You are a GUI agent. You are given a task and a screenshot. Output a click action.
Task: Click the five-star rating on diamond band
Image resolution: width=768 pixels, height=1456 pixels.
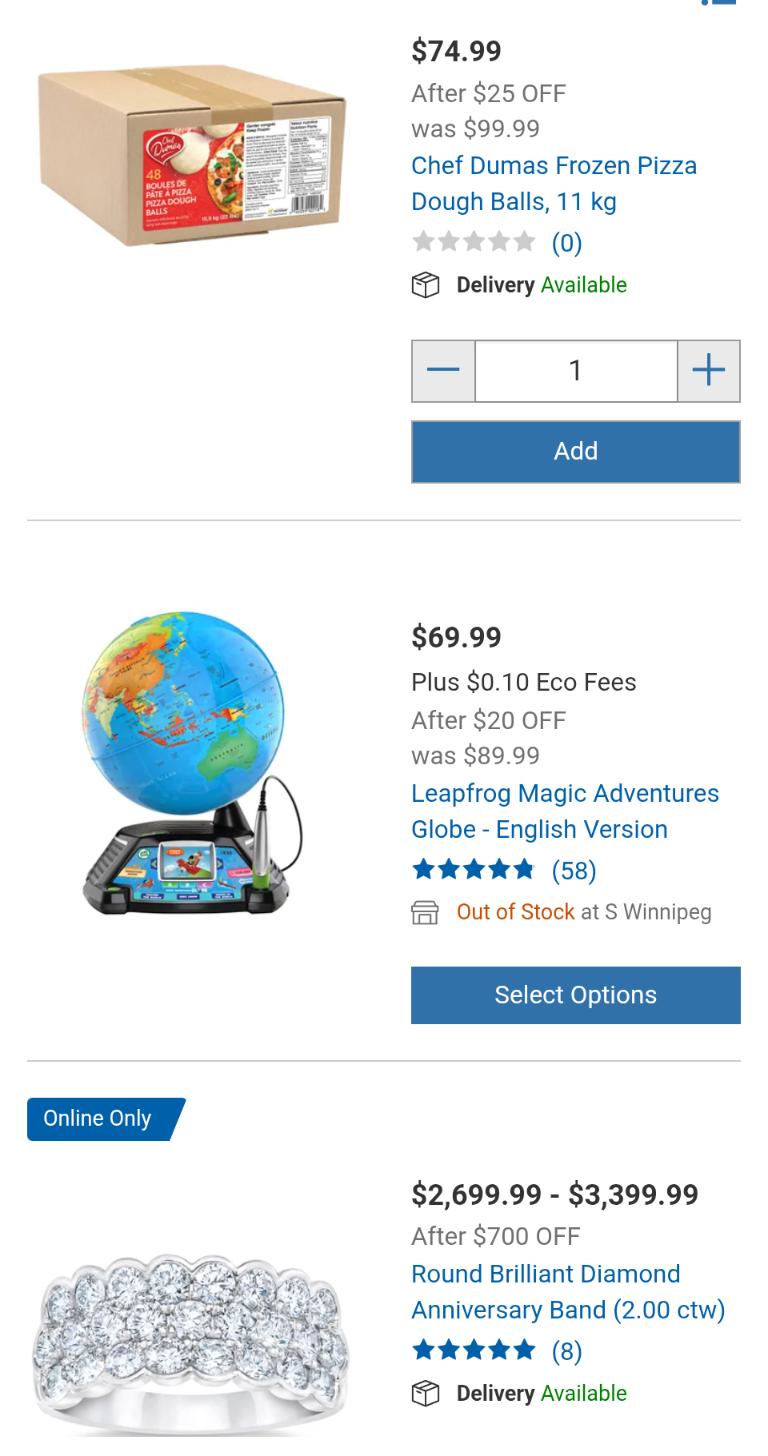click(474, 1351)
